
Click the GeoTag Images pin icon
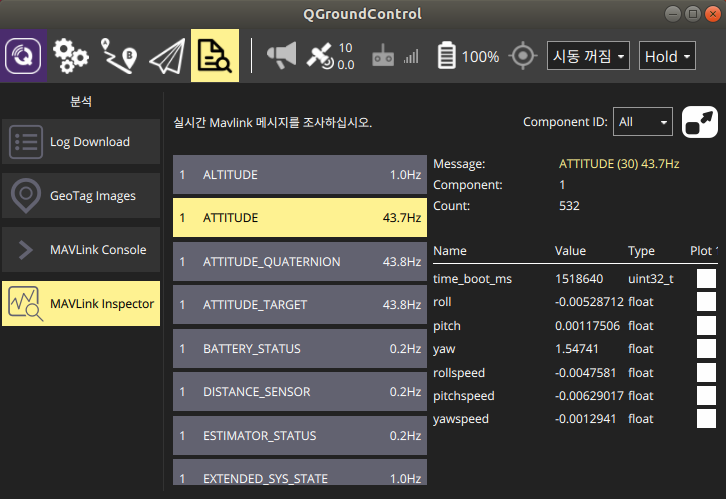[26, 195]
